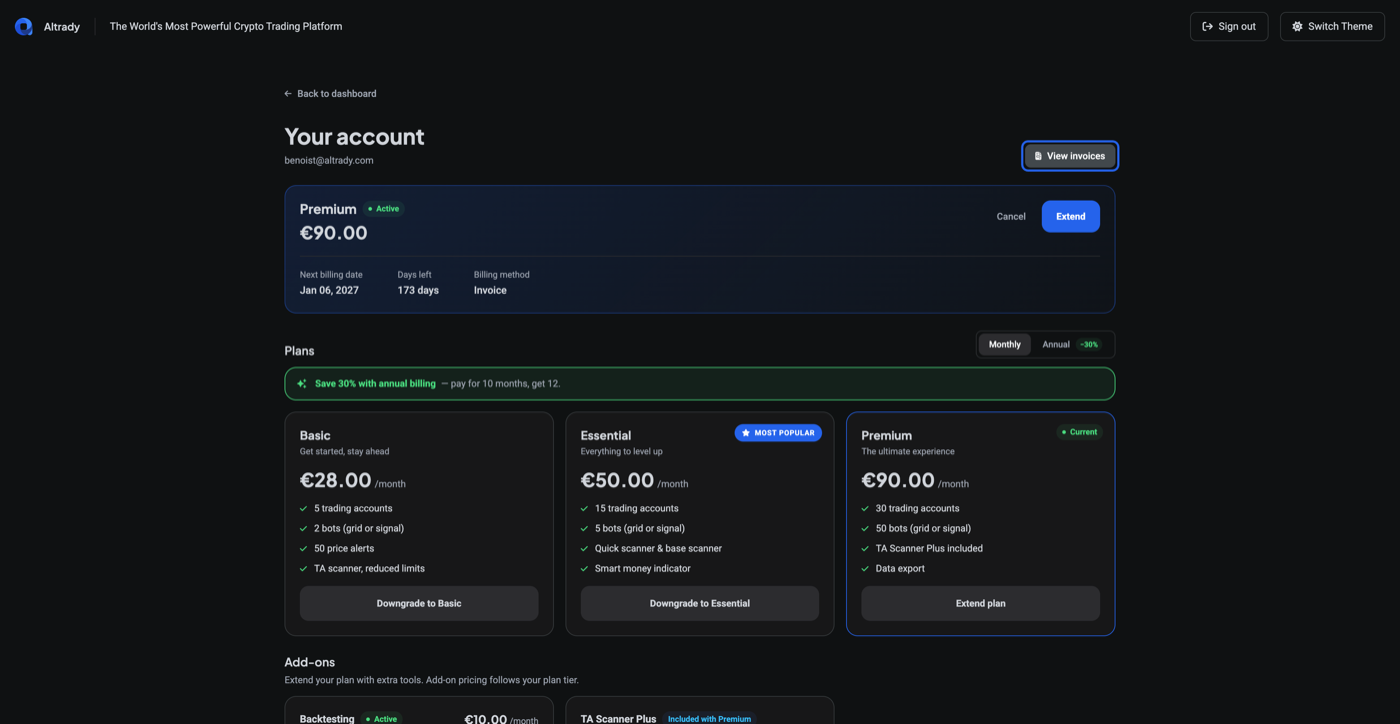Click the Backtesting Active badge

(382, 719)
